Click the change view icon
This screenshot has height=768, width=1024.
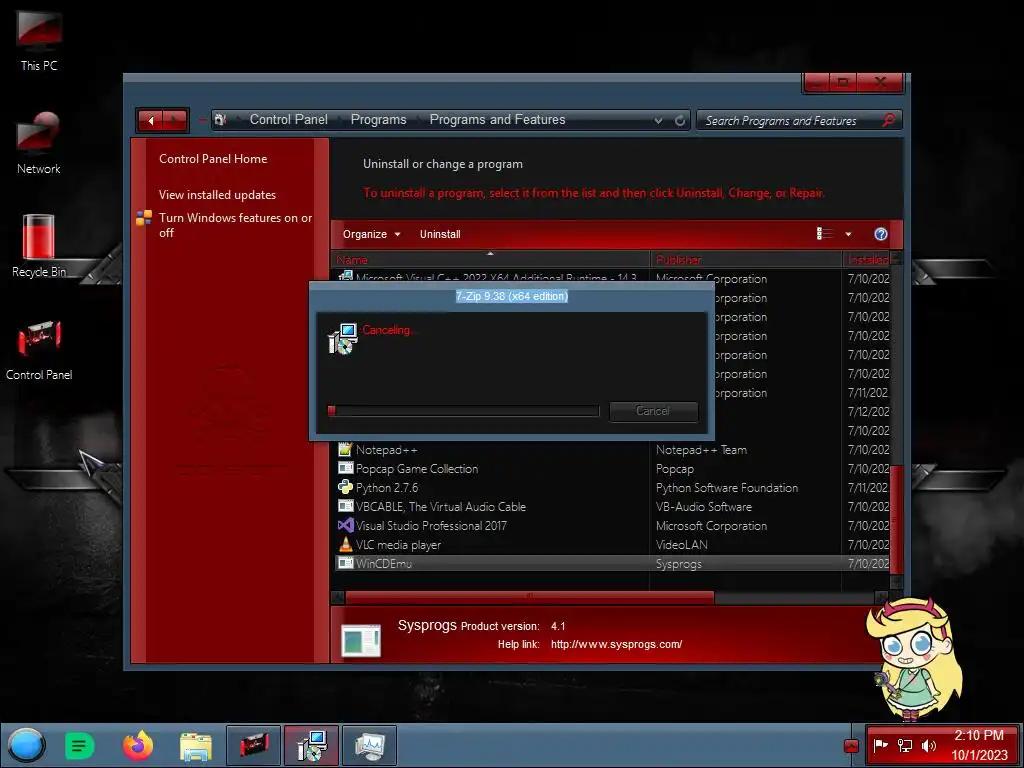825,234
